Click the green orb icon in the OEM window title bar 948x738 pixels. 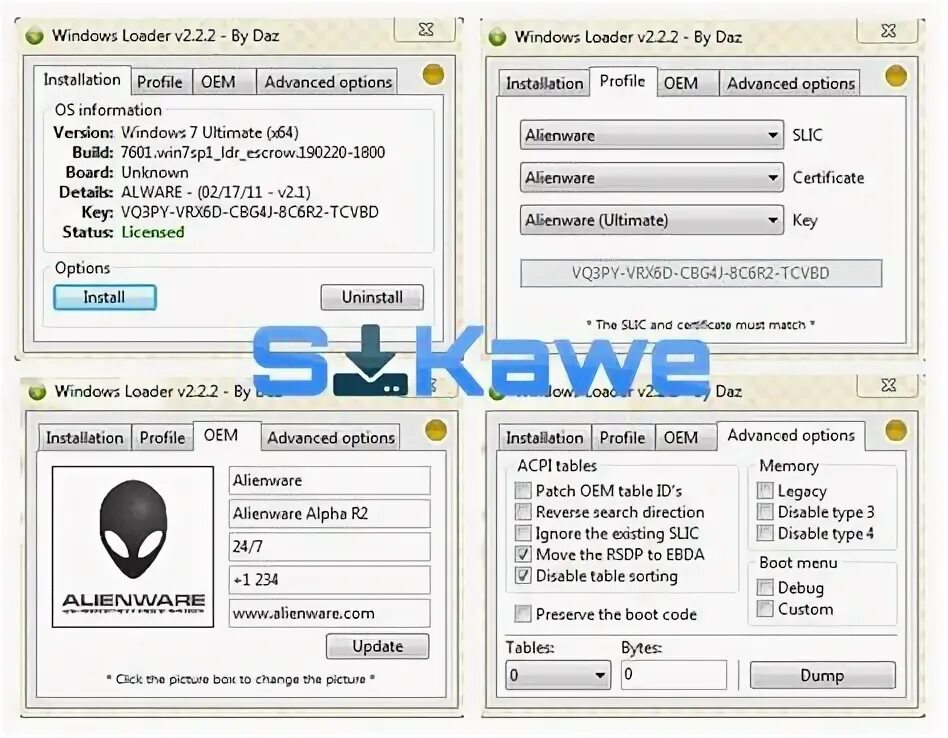(x=37, y=391)
